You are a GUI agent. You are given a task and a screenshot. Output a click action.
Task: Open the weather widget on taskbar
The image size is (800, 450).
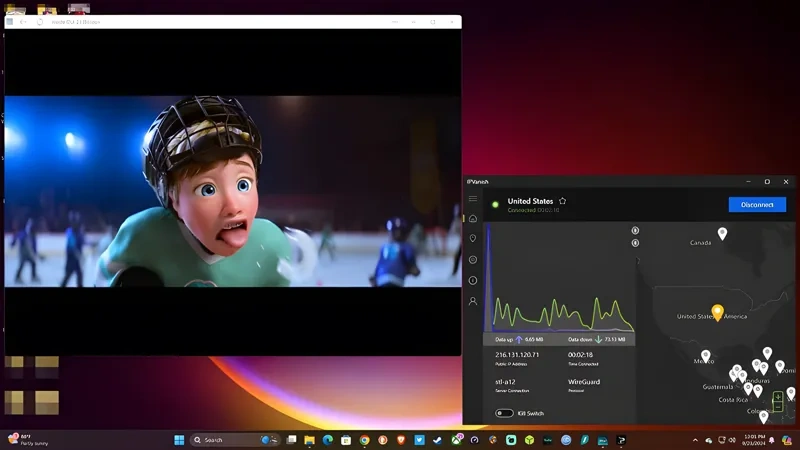click(x=28, y=440)
